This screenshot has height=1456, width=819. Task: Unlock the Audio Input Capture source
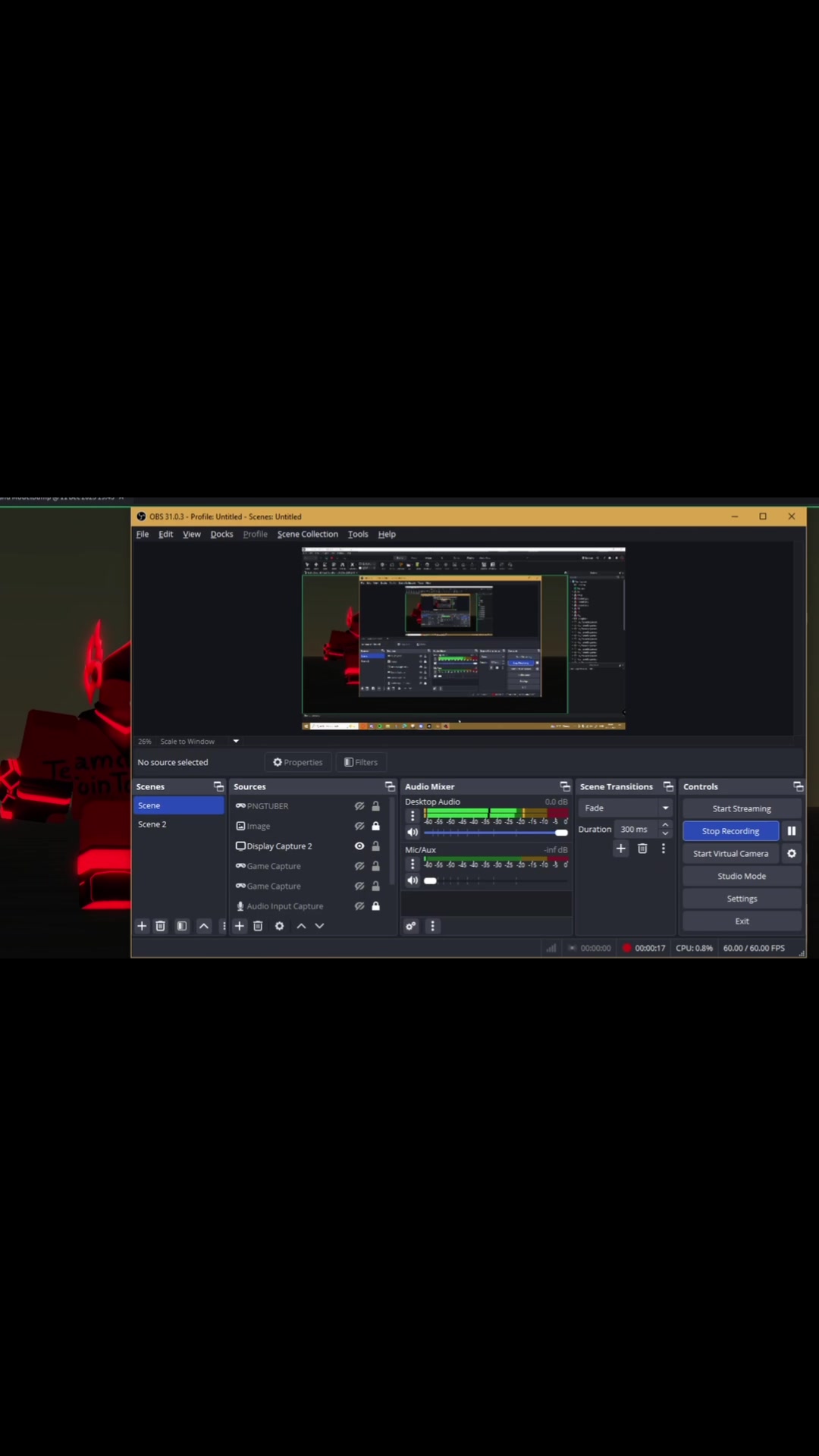click(375, 906)
